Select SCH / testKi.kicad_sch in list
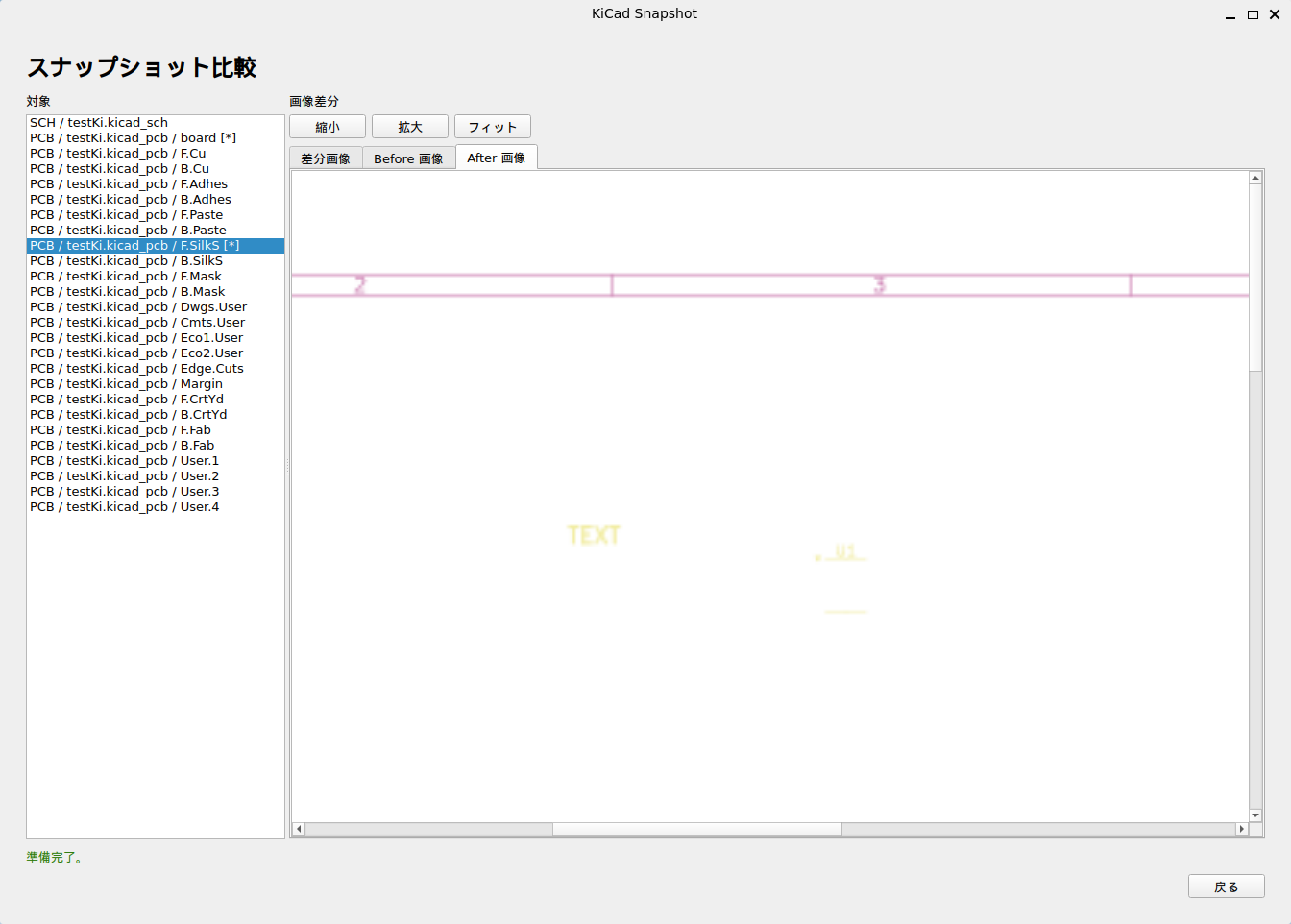The width and height of the screenshot is (1291, 924). tap(99, 123)
